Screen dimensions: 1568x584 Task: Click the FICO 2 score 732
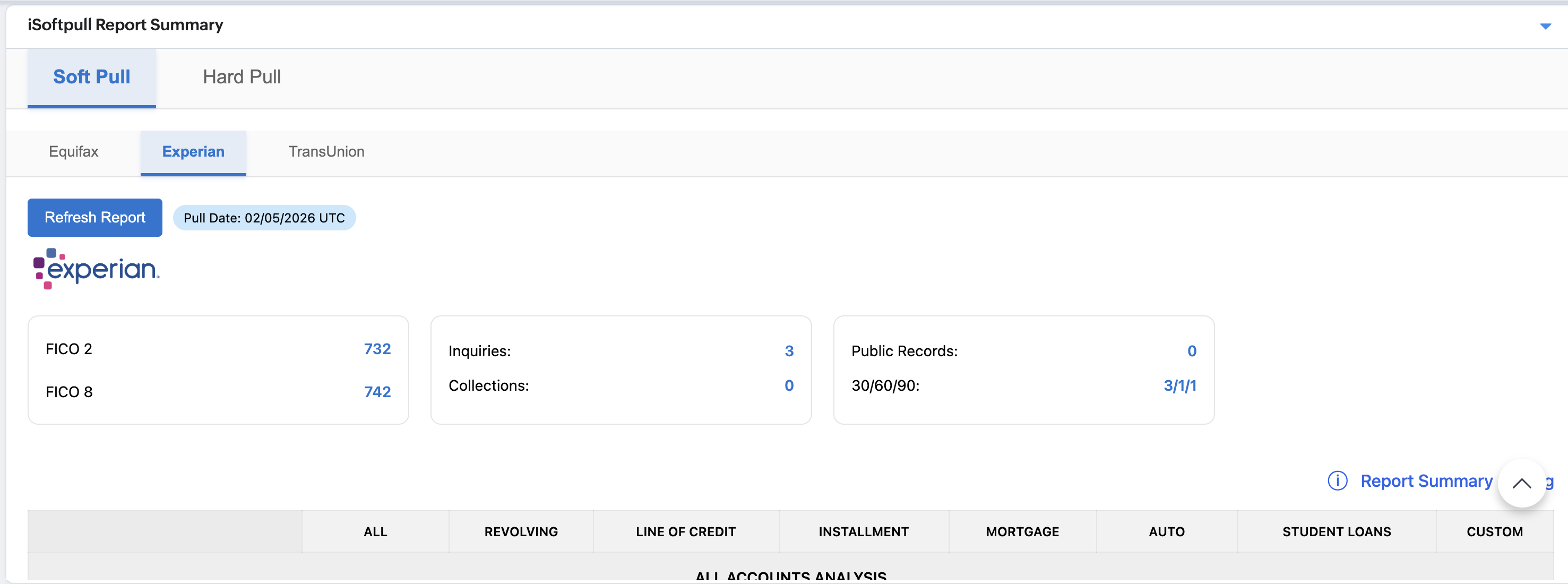click(377, 349)
